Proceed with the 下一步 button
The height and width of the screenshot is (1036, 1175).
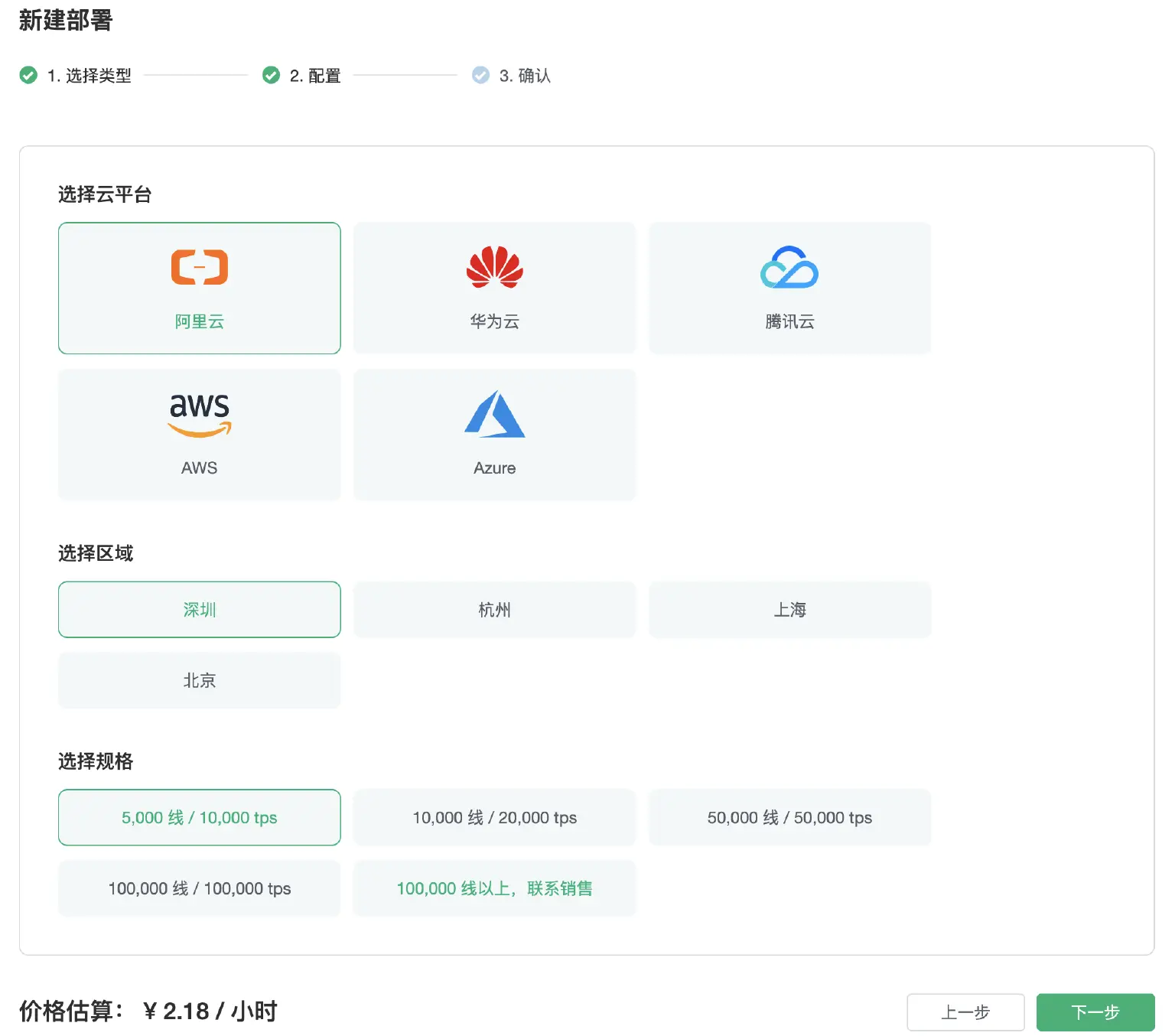tap(1095, 1012)
